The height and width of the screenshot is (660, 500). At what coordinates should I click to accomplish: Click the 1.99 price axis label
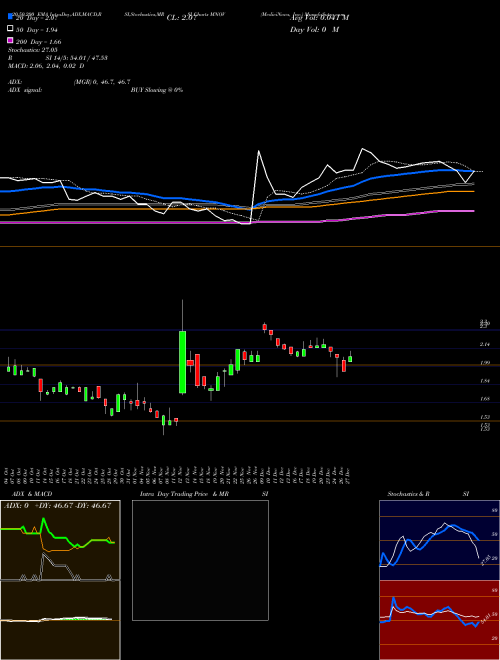pyautogui.click(x=485, y=362)
